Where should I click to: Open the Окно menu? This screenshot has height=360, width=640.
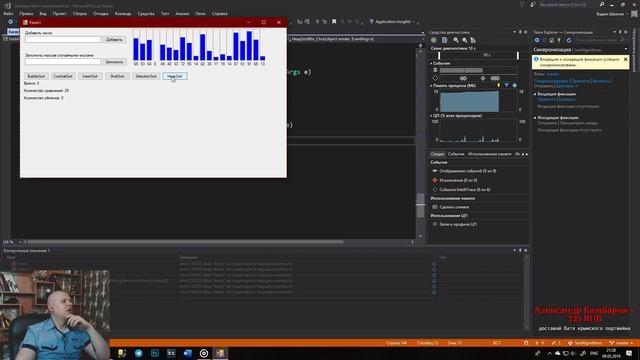pyautogui.click(x=200, y=13)
